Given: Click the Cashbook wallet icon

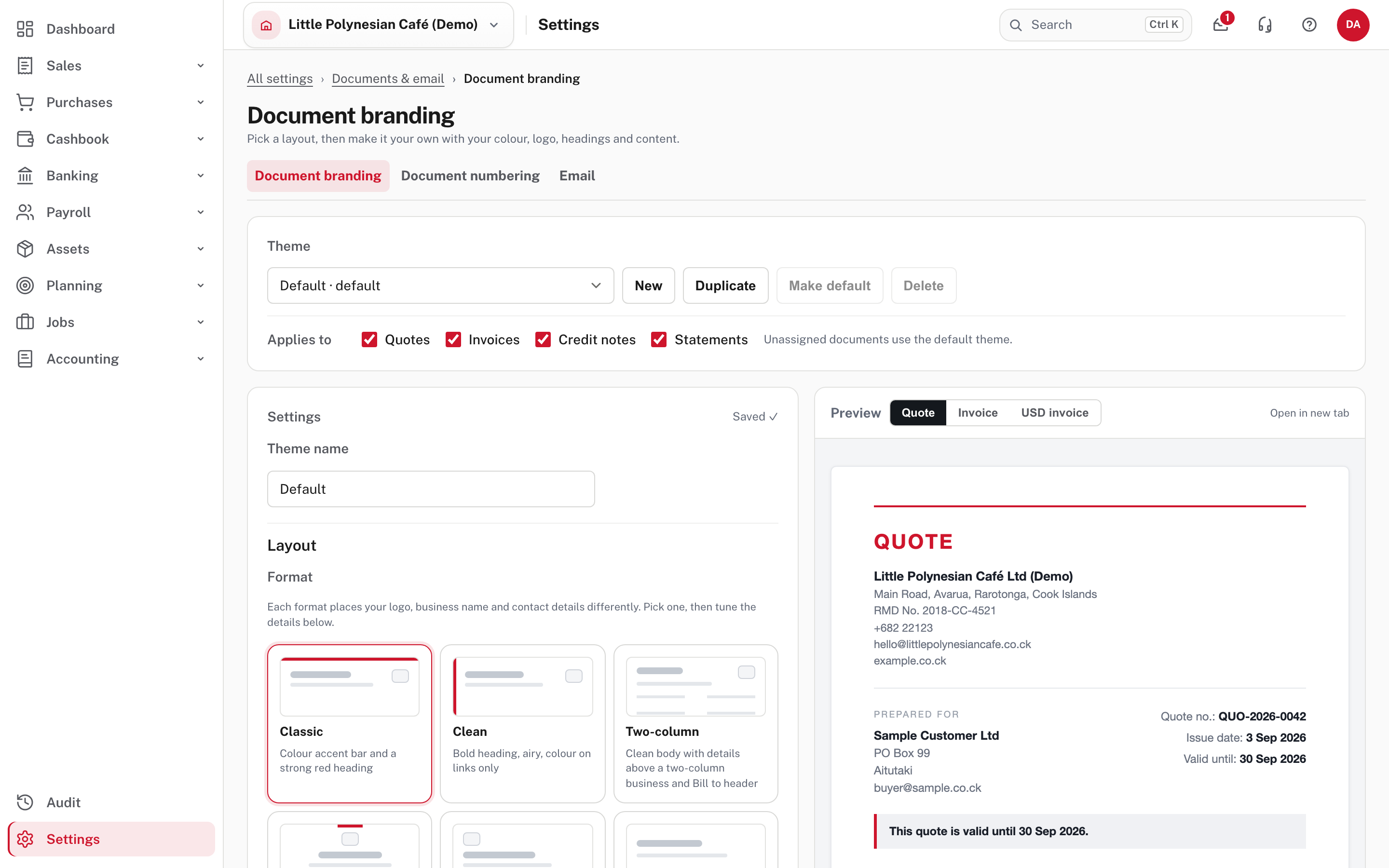Looking at the screenshot, I should click(25, 139).
